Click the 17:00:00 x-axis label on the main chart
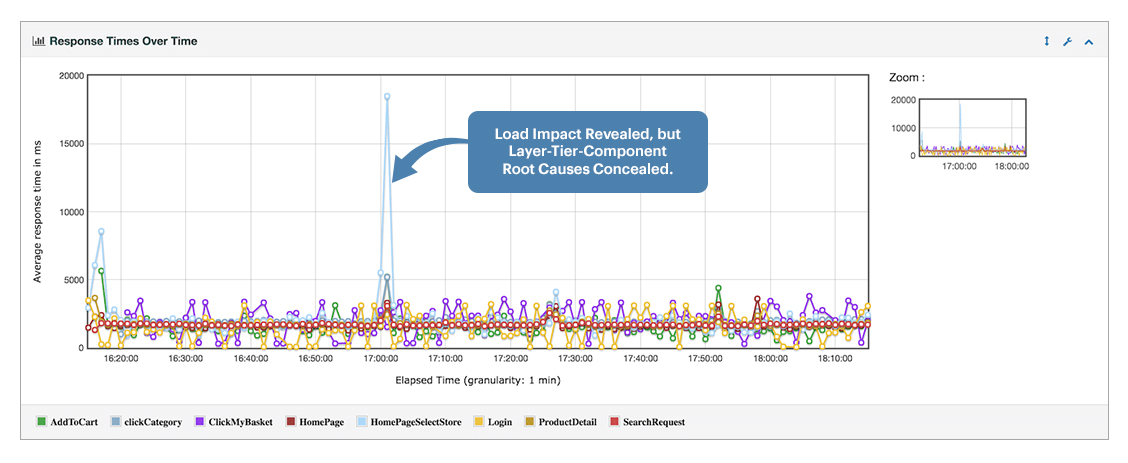 (x=381, y=358)
